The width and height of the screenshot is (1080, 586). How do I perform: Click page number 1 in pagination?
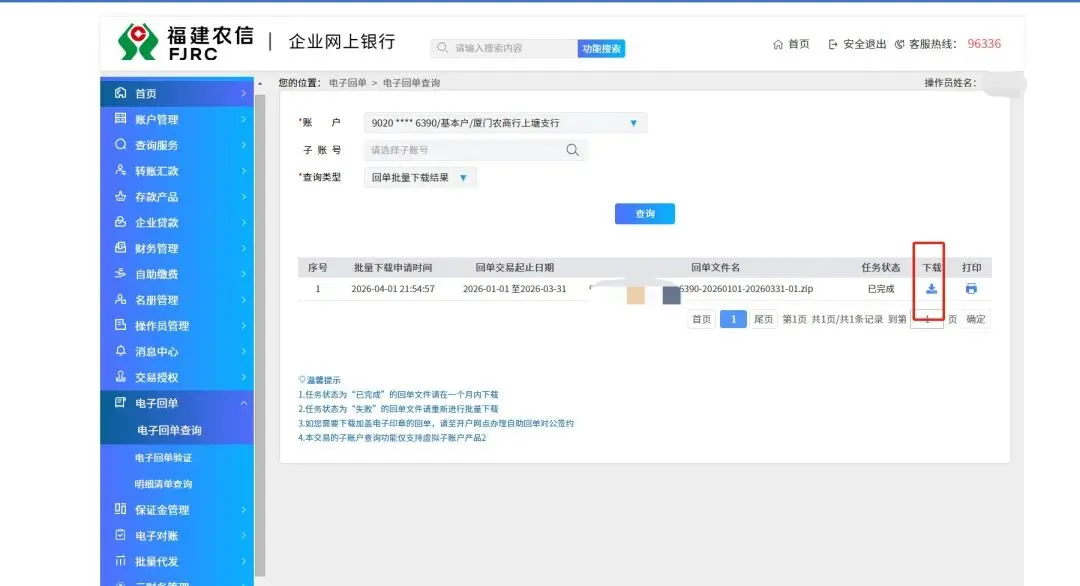tap(733, 319)
